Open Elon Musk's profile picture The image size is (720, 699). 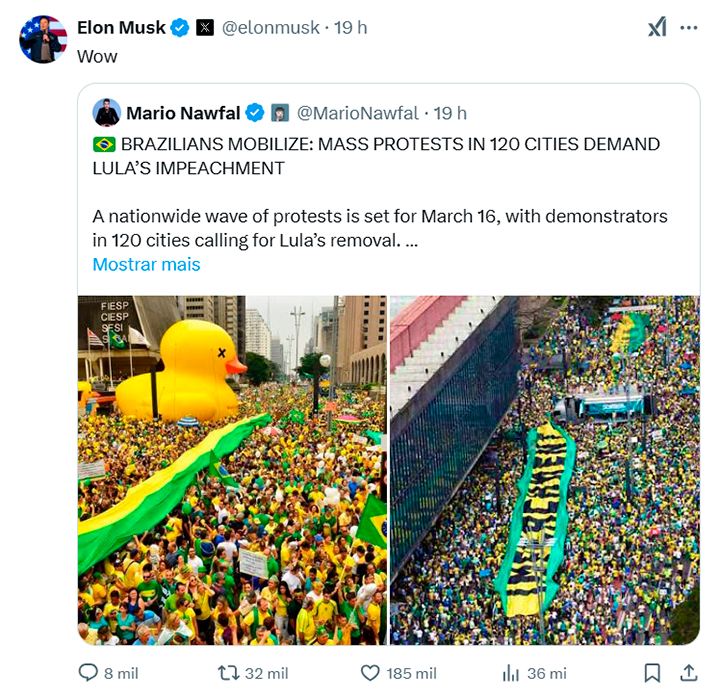click(x=43, y=40)
